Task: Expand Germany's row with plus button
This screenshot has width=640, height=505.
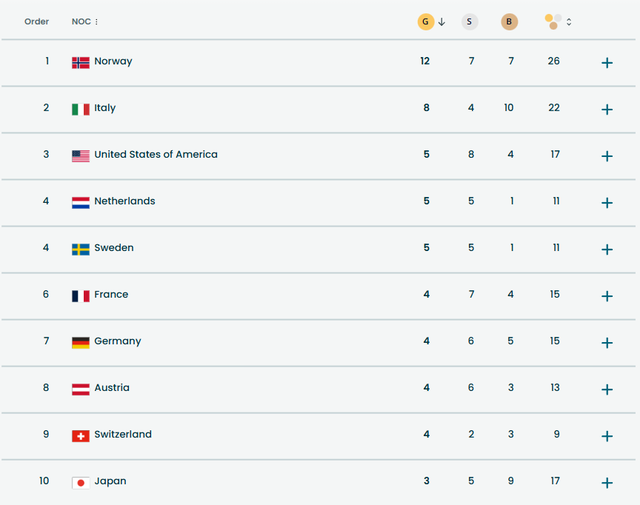Action: 607,343
